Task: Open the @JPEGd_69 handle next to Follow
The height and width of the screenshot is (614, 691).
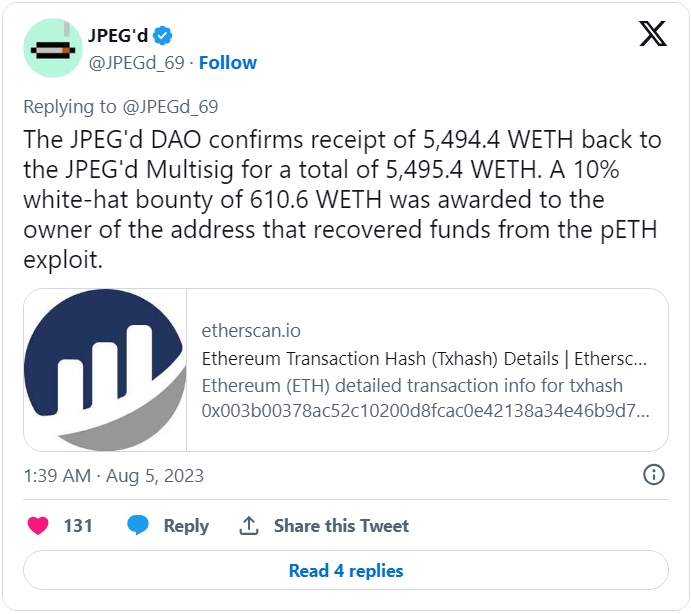Action: point(136,63)
